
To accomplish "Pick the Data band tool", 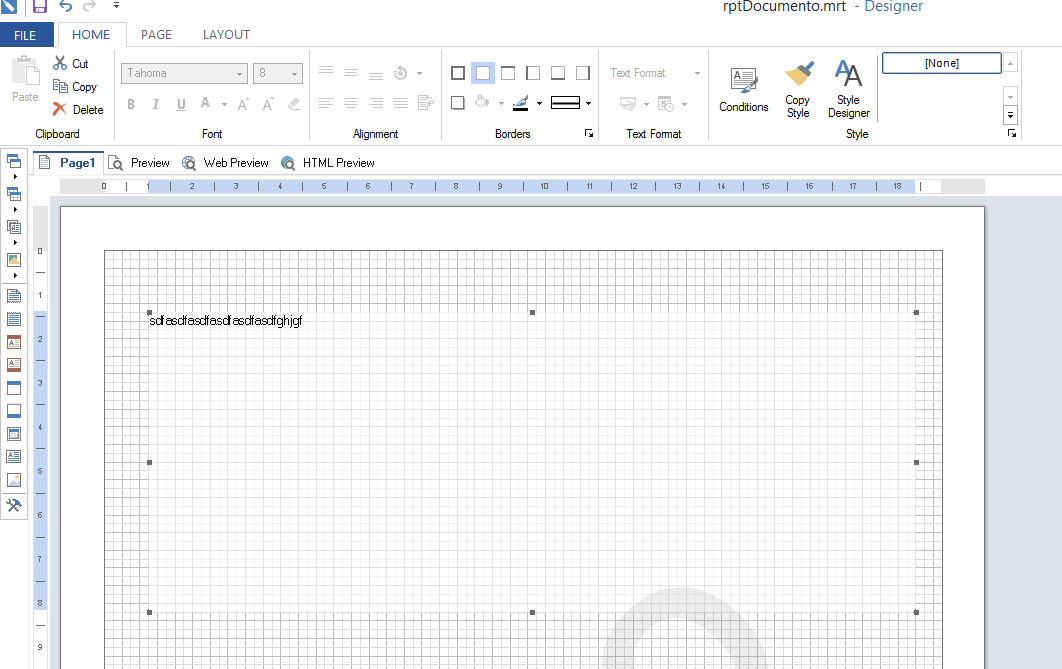I will pos(14,434).
